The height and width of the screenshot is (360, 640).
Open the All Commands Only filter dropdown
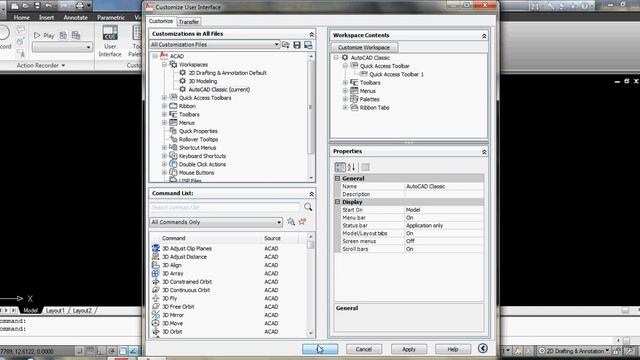279,222
